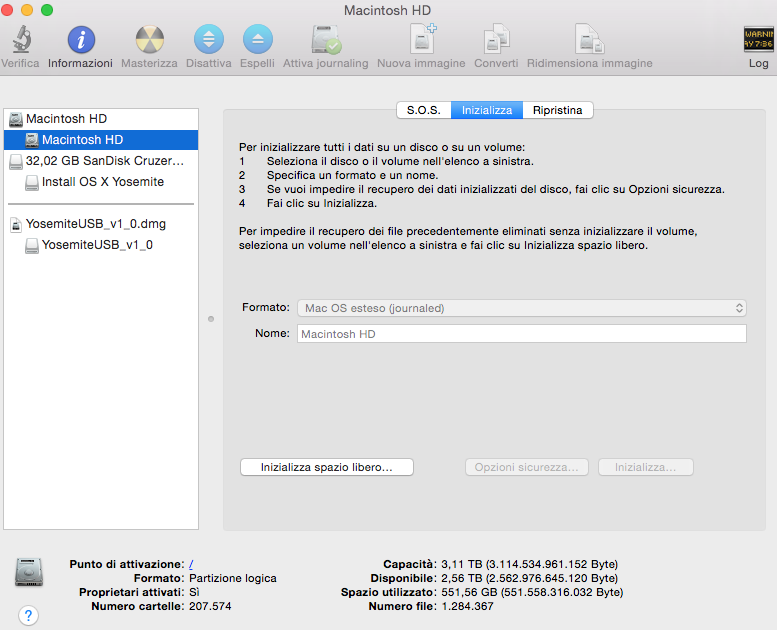Click the Formato value Partizione logica
This screenshot has height=630, width=777.
(232, 578)
